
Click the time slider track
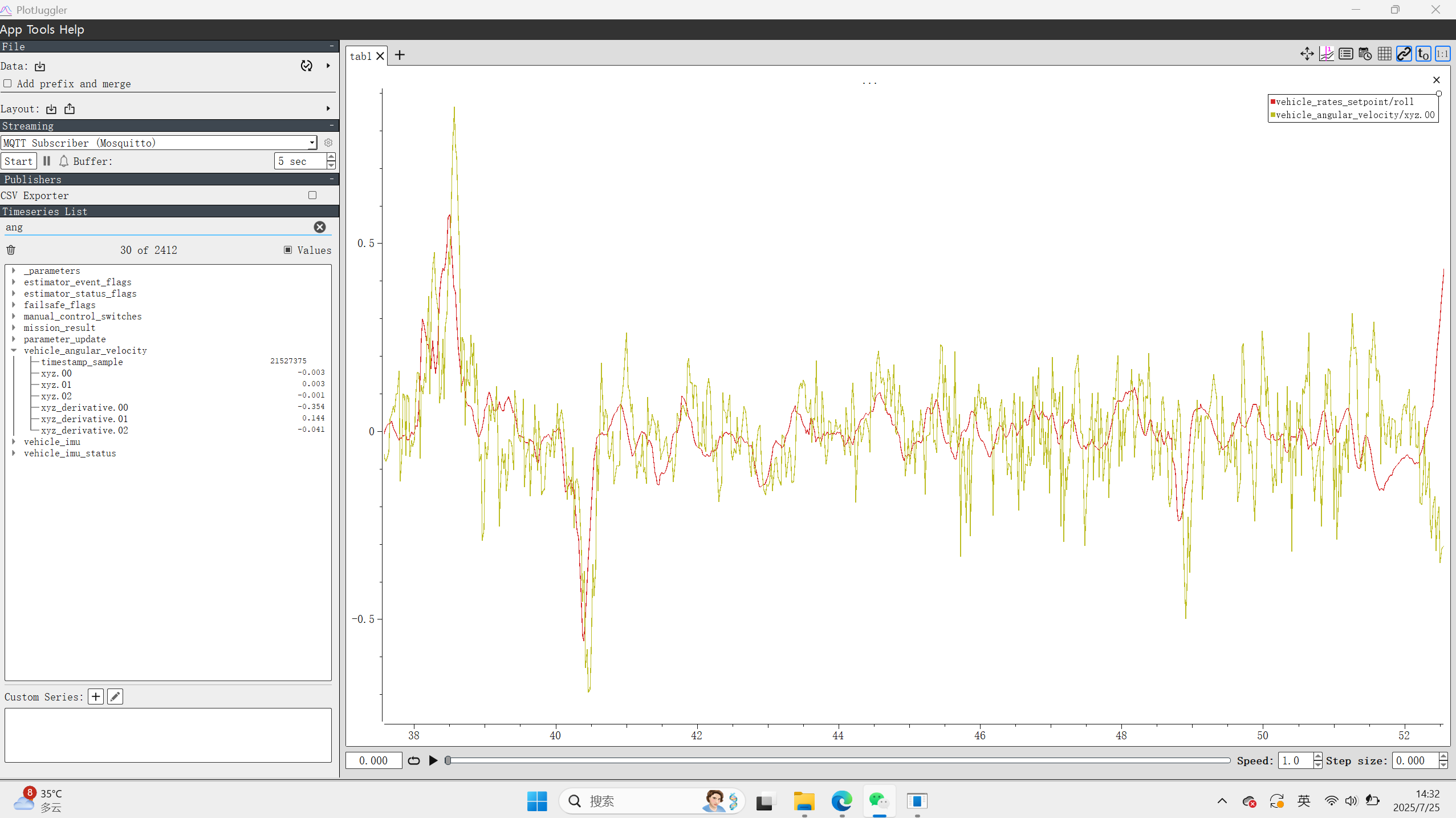(x=838, y=761)
